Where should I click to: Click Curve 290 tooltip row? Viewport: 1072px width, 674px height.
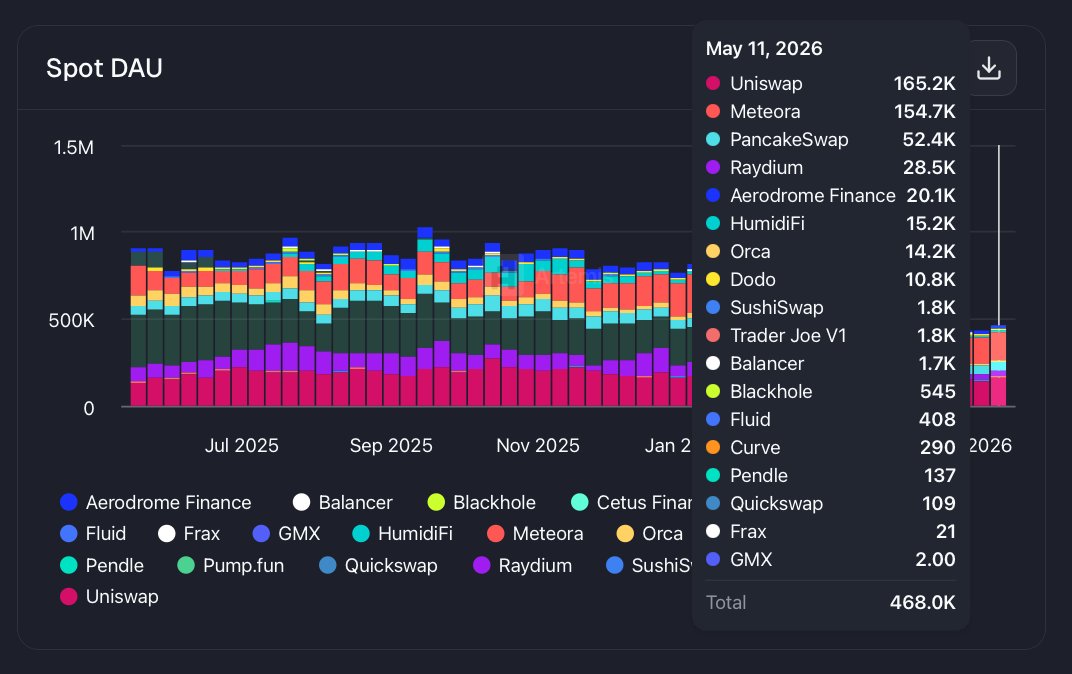pyautogui.click(x=831, y=448)
